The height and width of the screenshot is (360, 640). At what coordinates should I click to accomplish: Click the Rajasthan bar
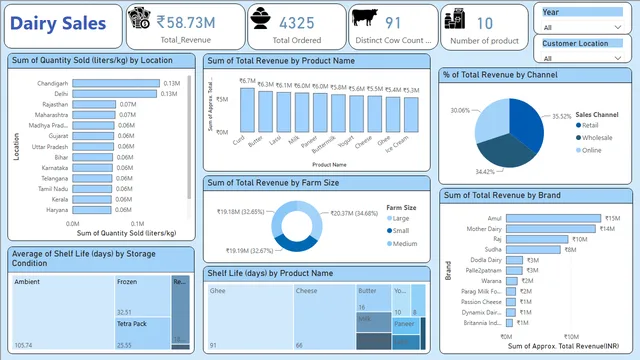94,104
